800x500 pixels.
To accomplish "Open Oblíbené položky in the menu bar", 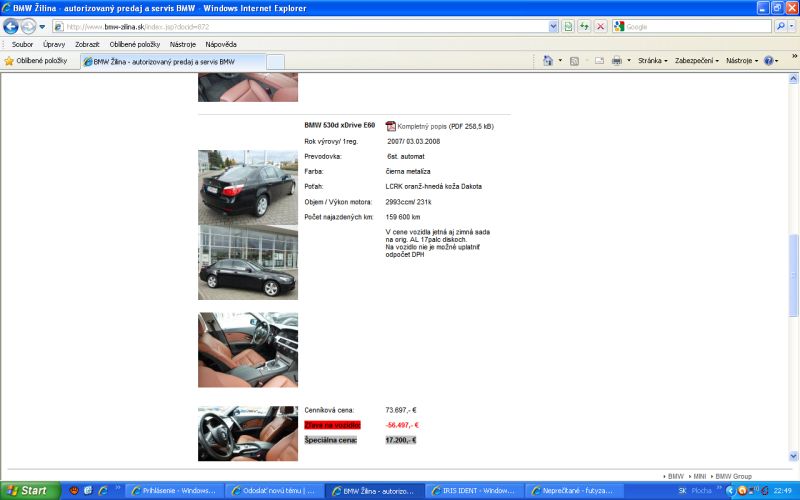I will point(135,44).
